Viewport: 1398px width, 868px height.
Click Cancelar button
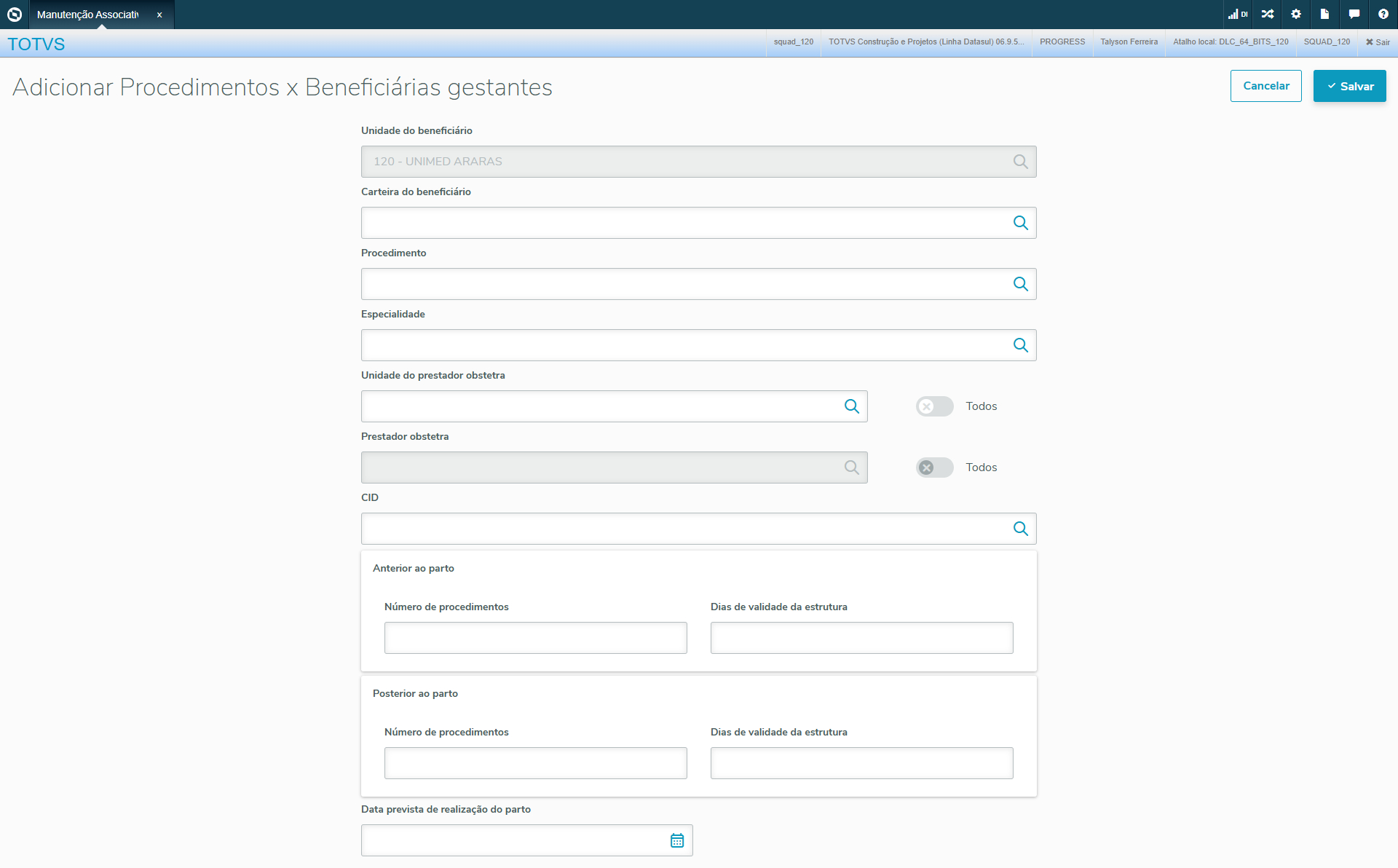(1265, 86)
